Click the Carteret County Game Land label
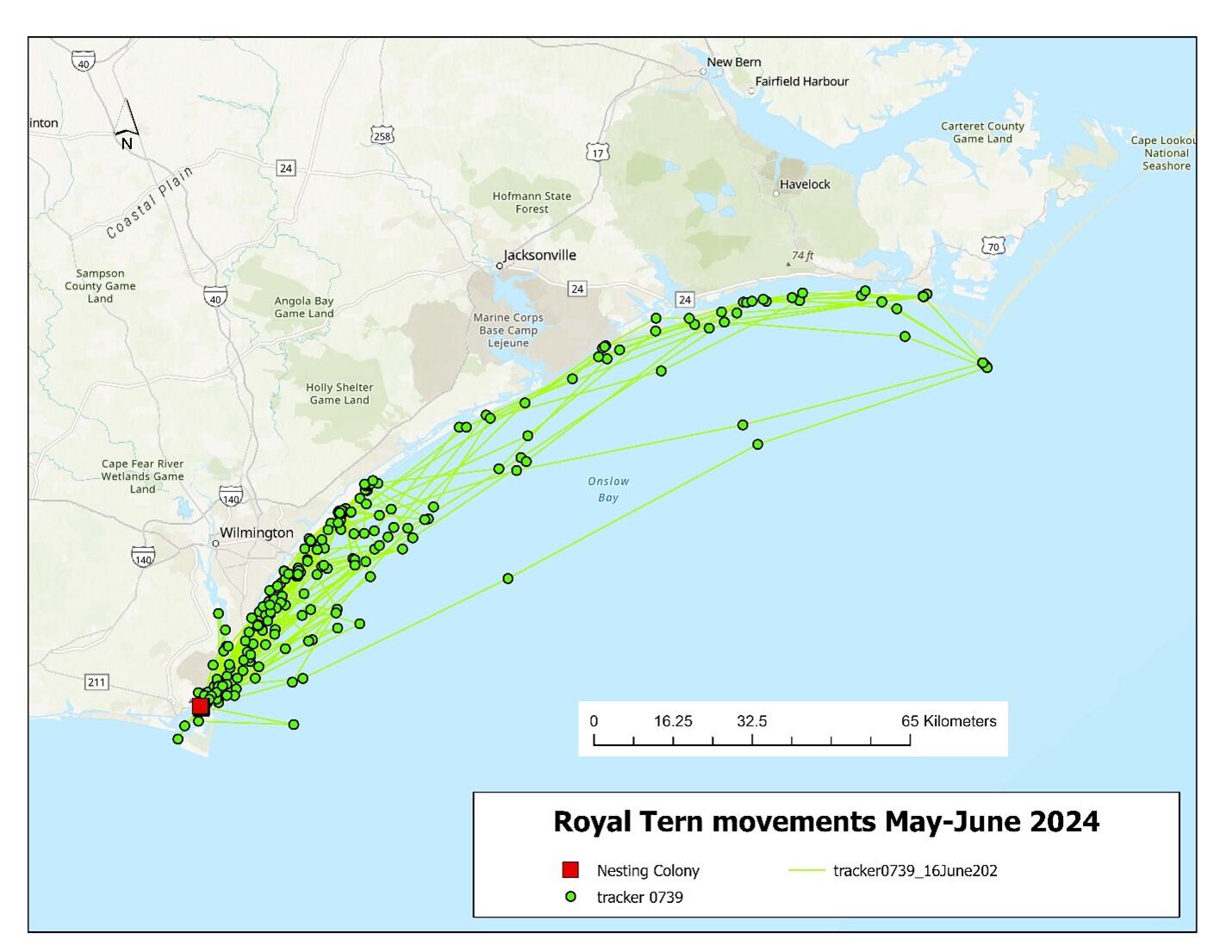The height and width of the screenshot is (952, 1232). (982, 132)
